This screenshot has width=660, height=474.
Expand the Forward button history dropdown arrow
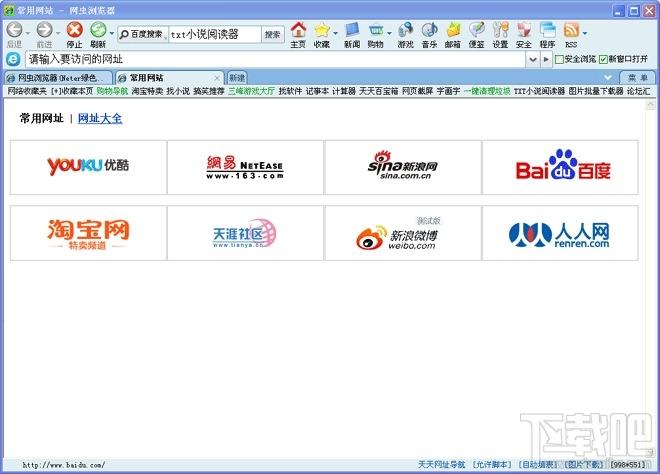click(x=58, y=33)
